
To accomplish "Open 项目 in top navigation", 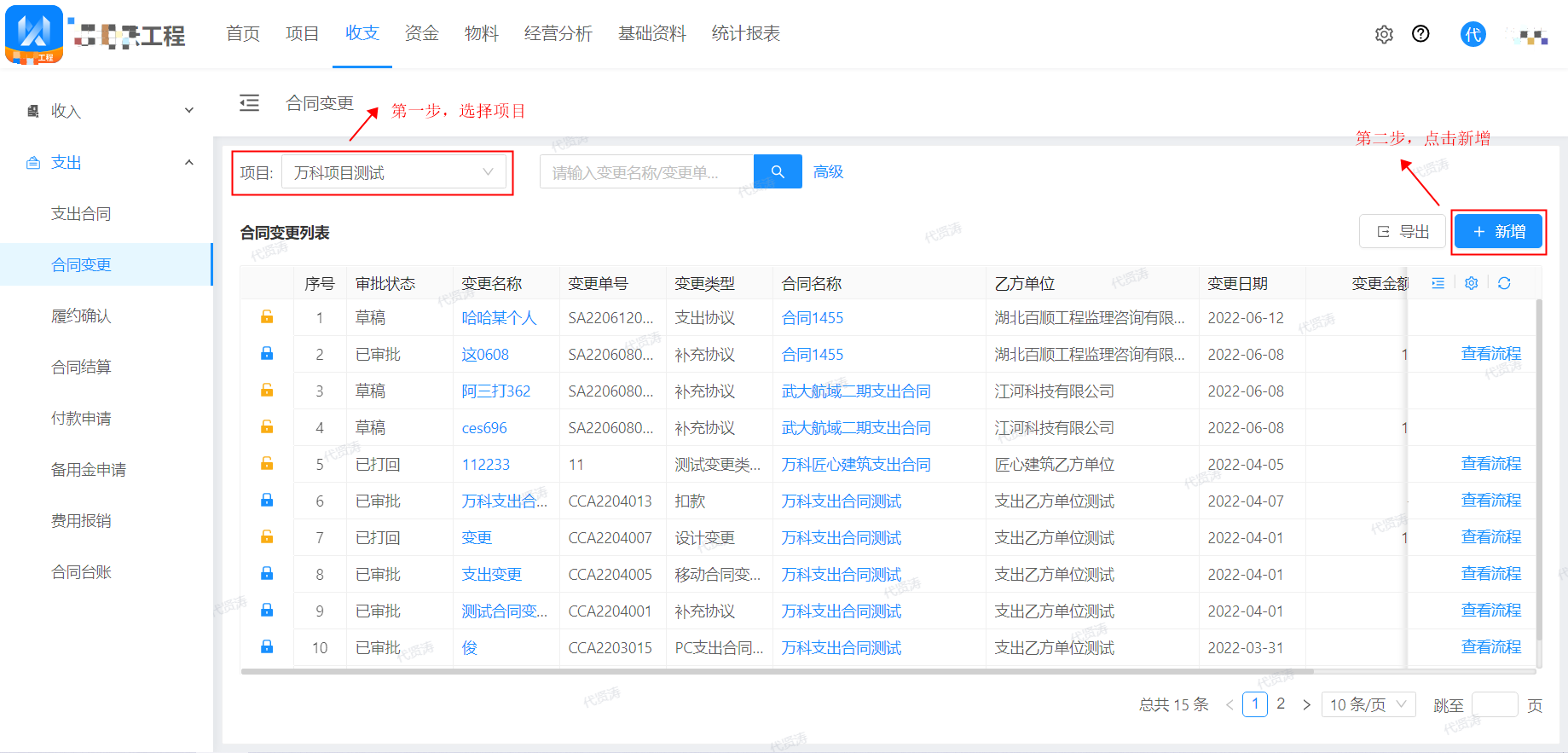I will click(x=303, y=33).
